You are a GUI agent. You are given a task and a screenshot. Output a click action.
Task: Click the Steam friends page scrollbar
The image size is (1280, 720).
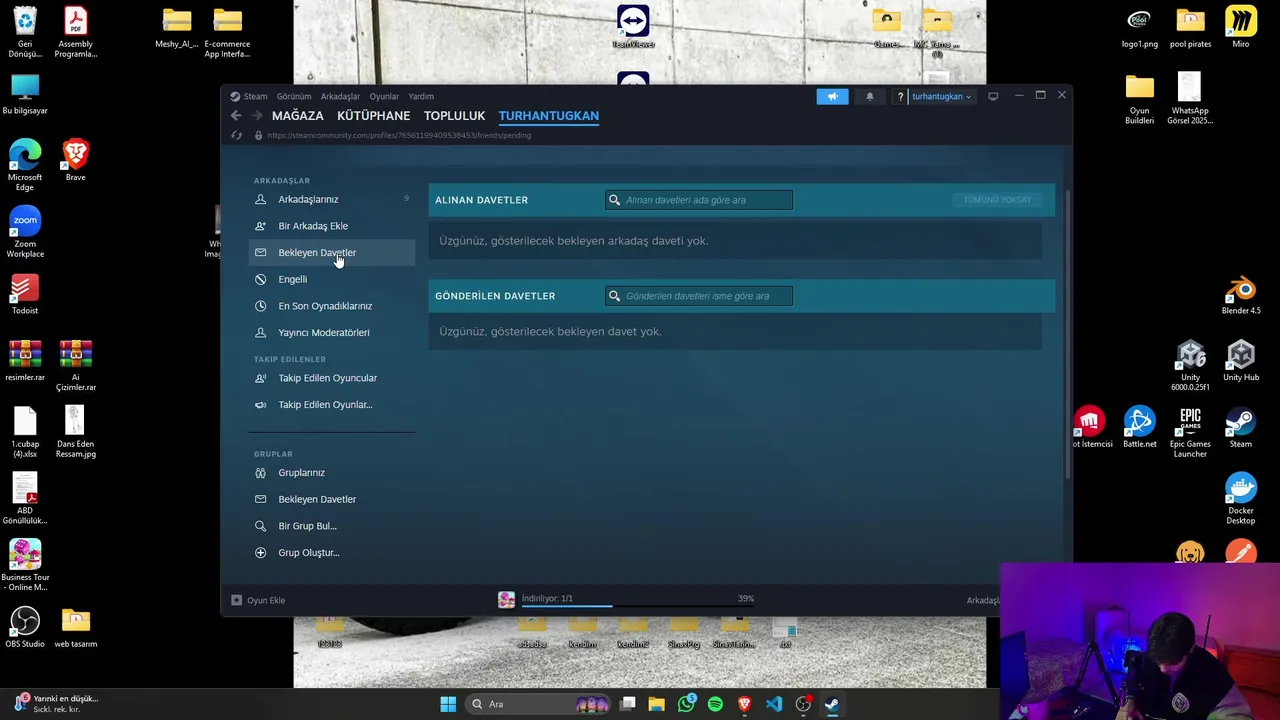point(1069,335)
